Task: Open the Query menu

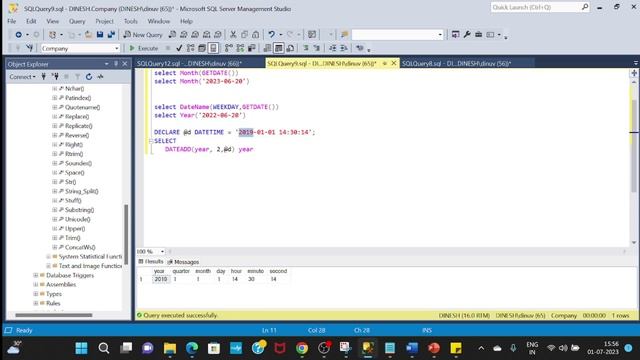Action: 77,21
